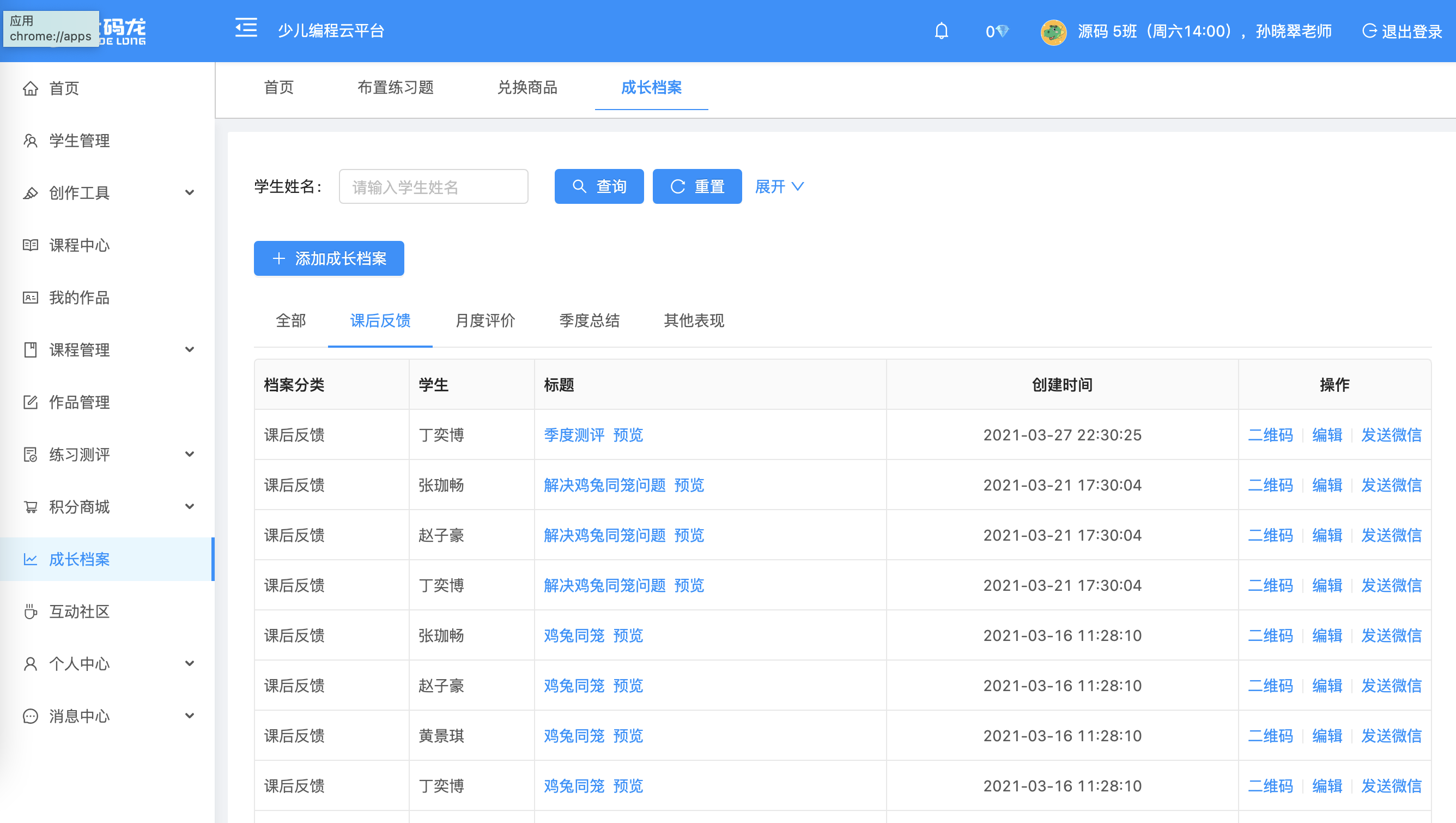Expand the 积分商城 submenu arrow
This screenshot has width=1456, height=823.
coord(190,507)
